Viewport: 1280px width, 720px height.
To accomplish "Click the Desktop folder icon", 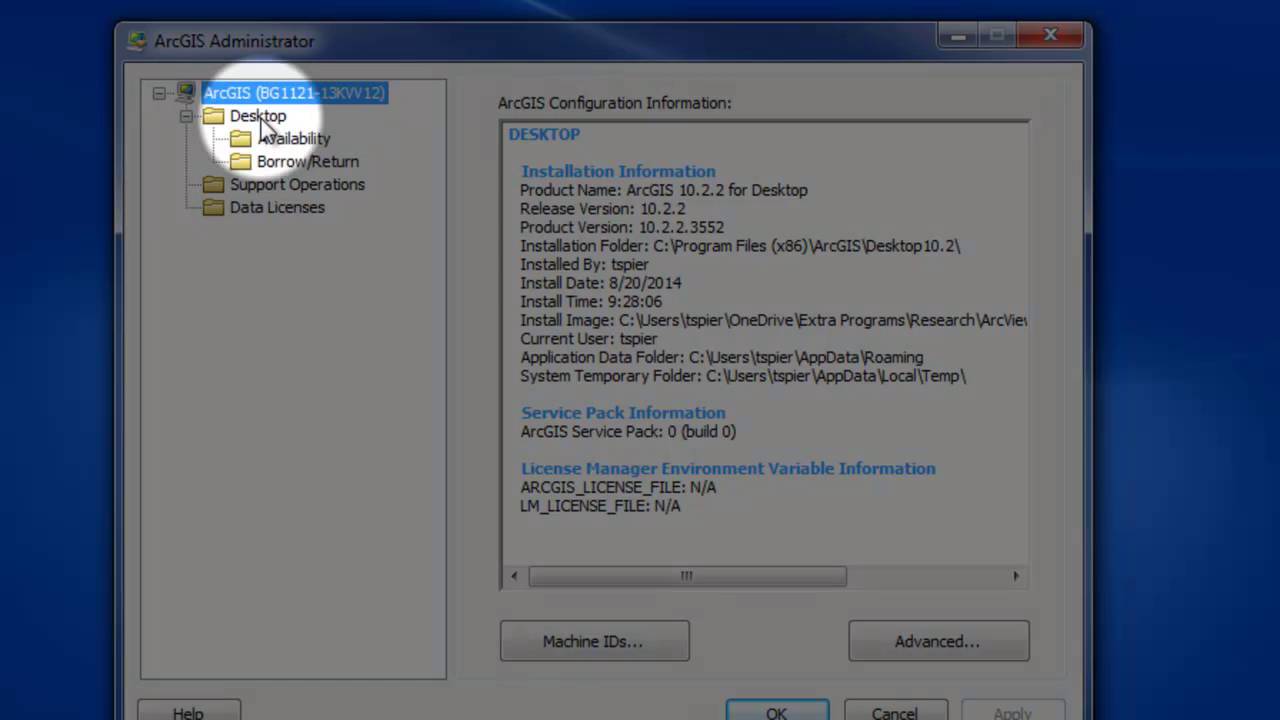I will (213, 116).
